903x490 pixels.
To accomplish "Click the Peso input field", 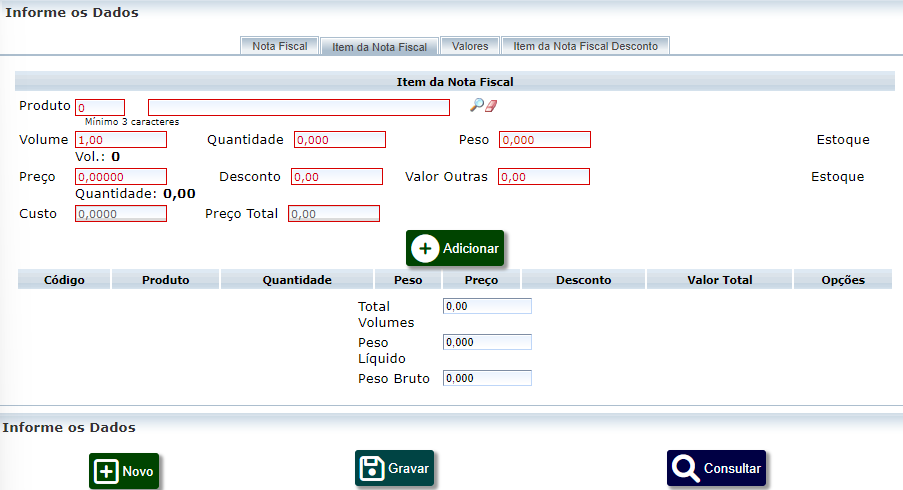I will click(545, 139).
